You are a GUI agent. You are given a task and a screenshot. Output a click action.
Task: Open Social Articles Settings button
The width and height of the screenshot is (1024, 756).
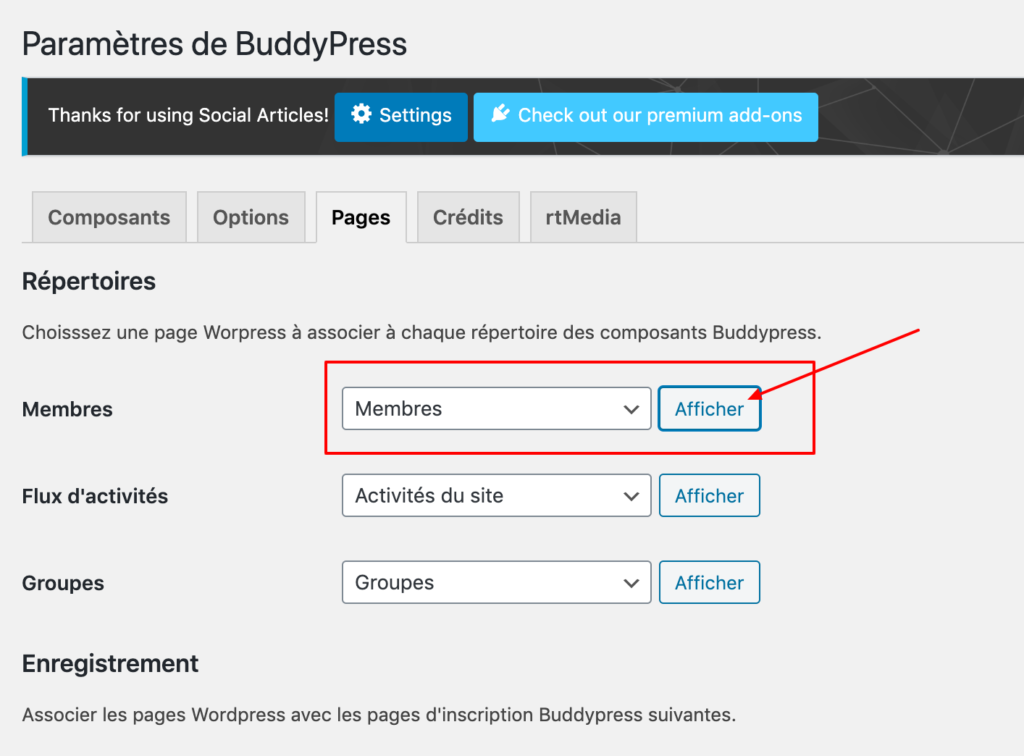point(401,117)
